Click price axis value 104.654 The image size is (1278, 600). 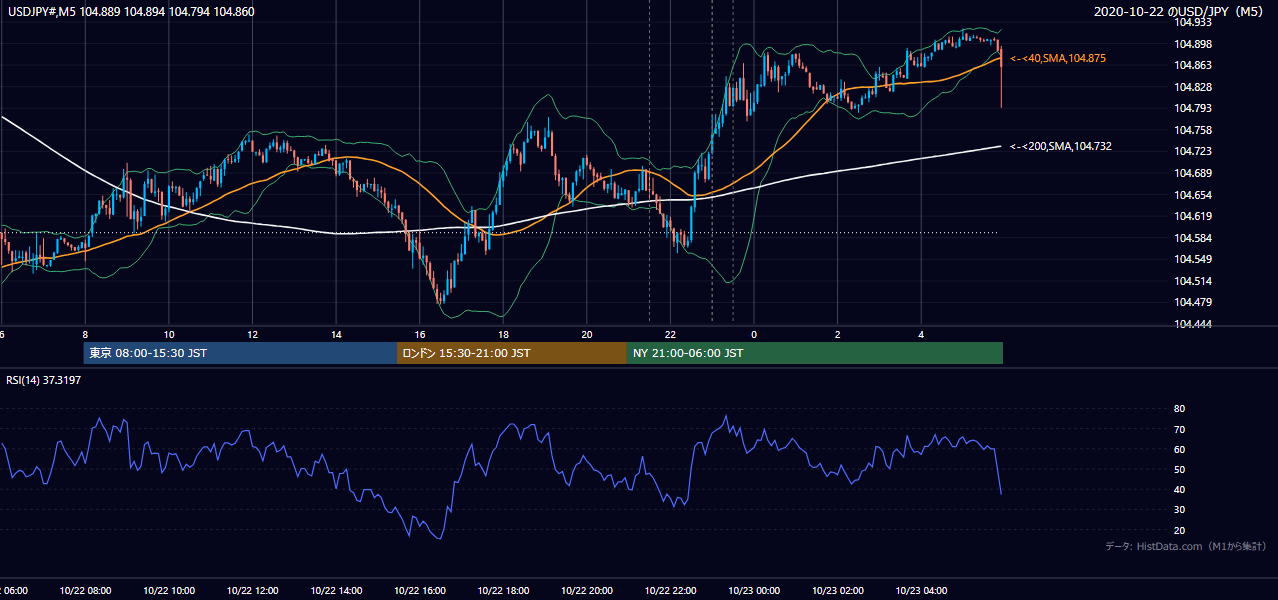tap(1192, 195)
